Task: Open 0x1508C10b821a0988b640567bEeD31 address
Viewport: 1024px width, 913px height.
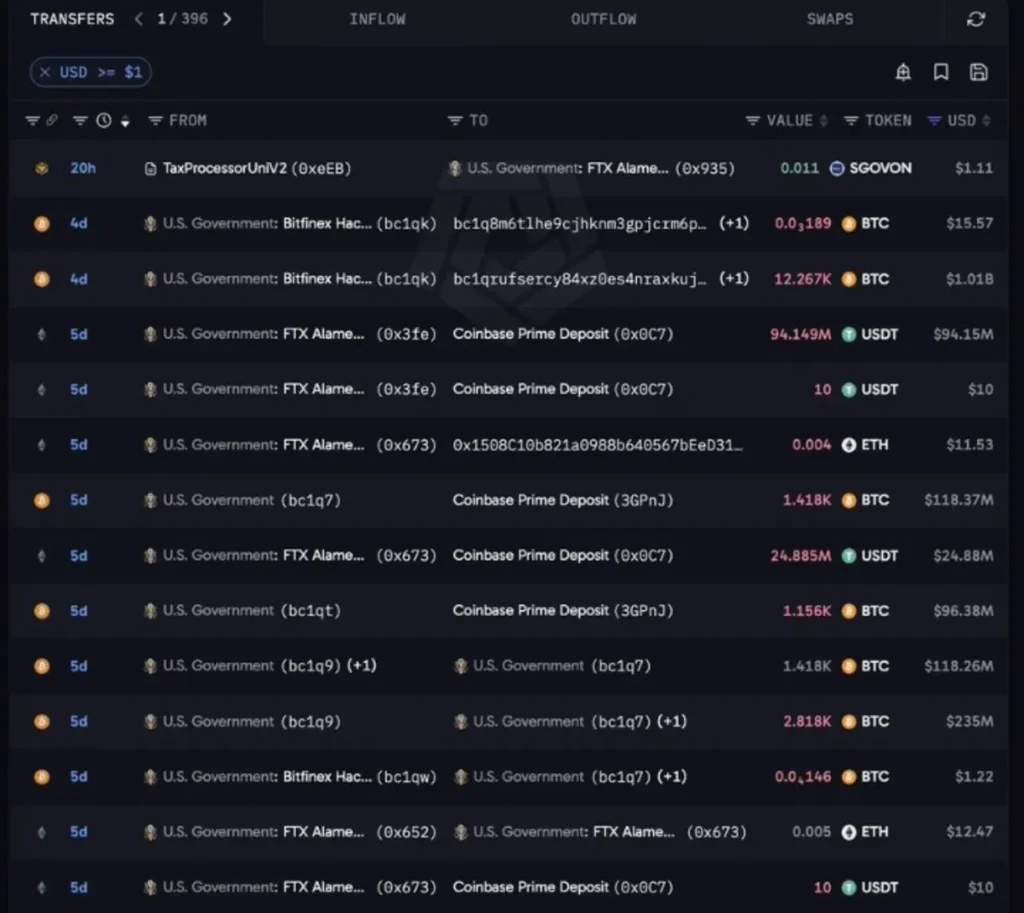Action: [x=598, y=445]
